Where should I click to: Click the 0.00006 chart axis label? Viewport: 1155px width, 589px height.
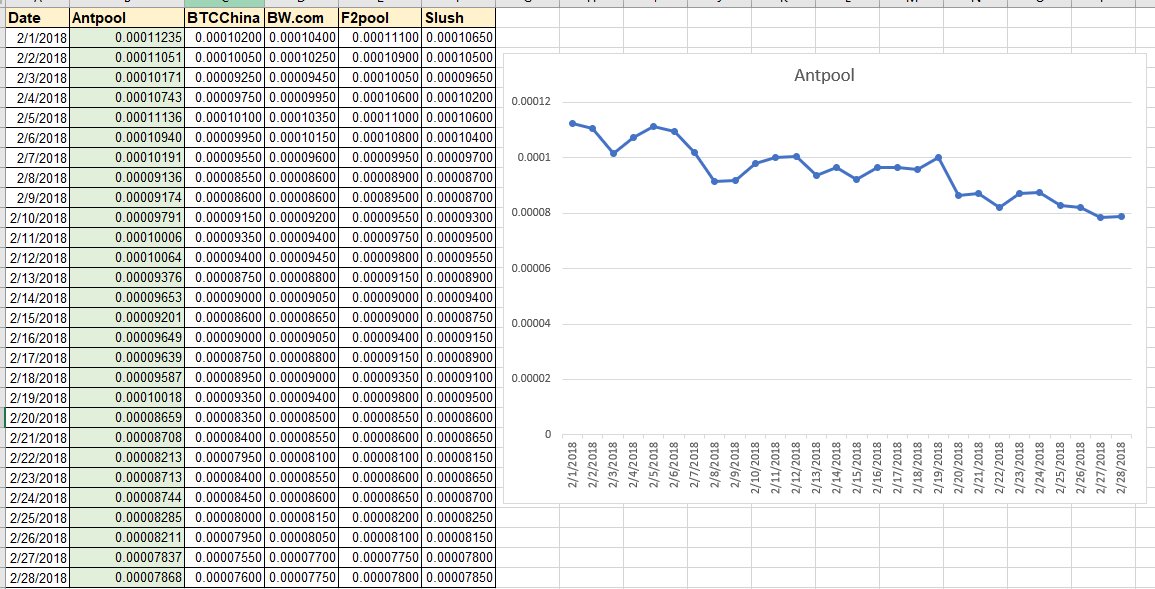pos(530,268)
